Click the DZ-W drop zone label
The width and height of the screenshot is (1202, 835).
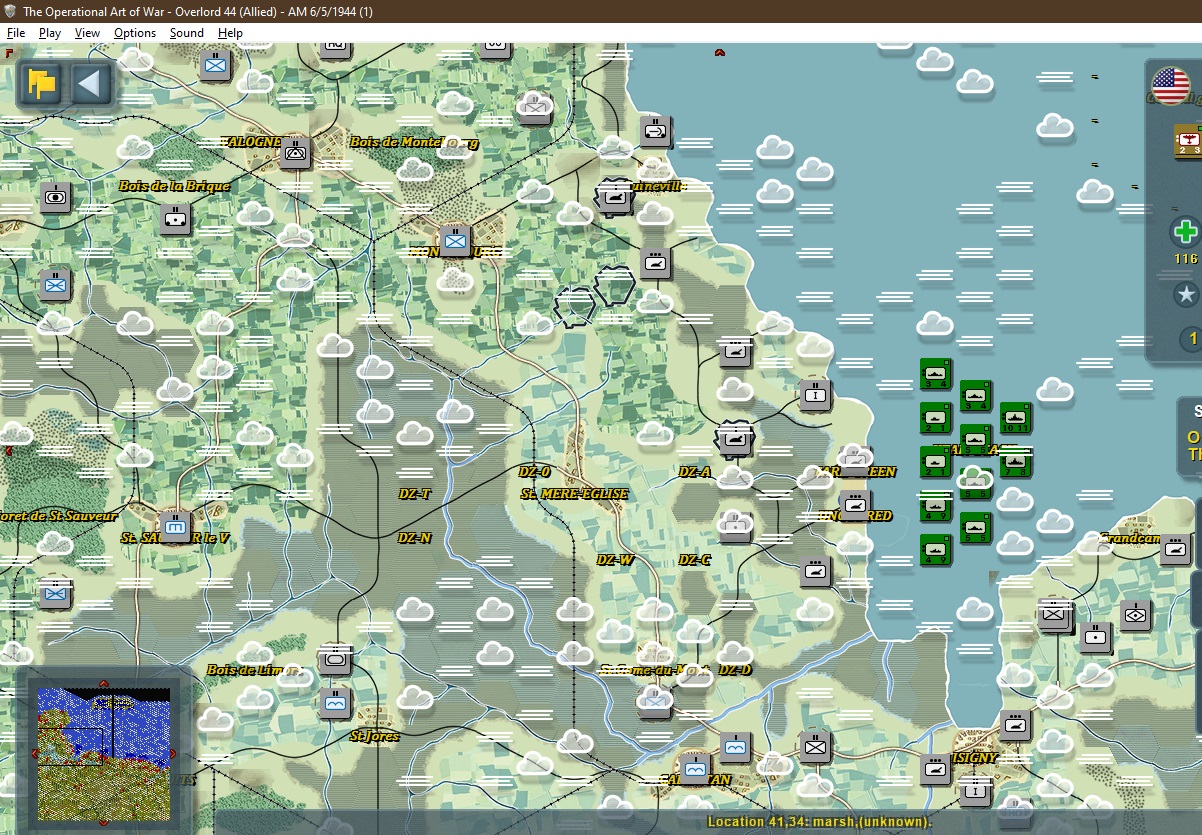click(x=615, y=560)
